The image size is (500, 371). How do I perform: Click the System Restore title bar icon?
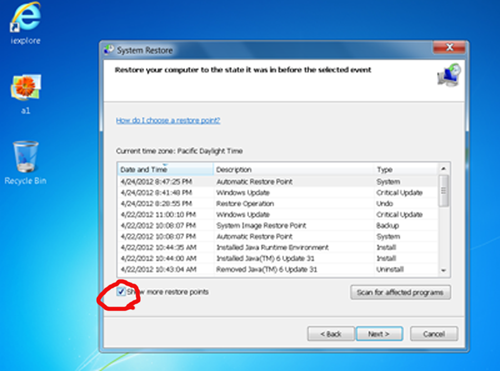click(109, 50)
